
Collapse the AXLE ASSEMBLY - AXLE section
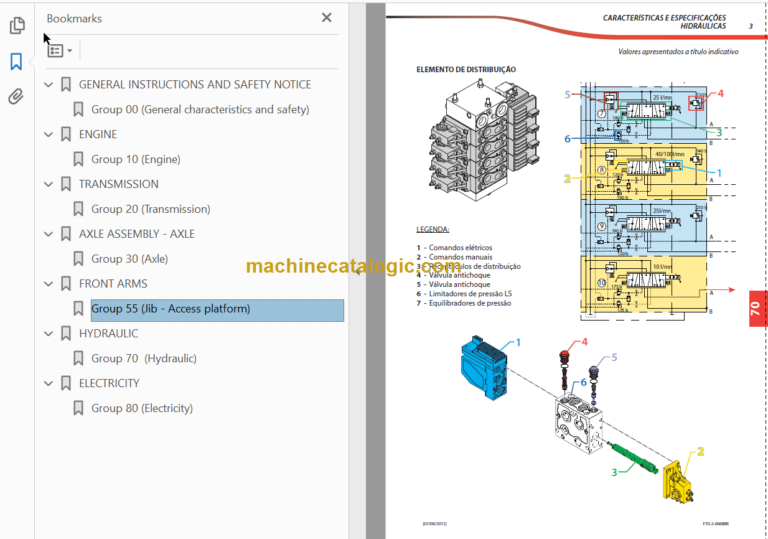point(48,234)
